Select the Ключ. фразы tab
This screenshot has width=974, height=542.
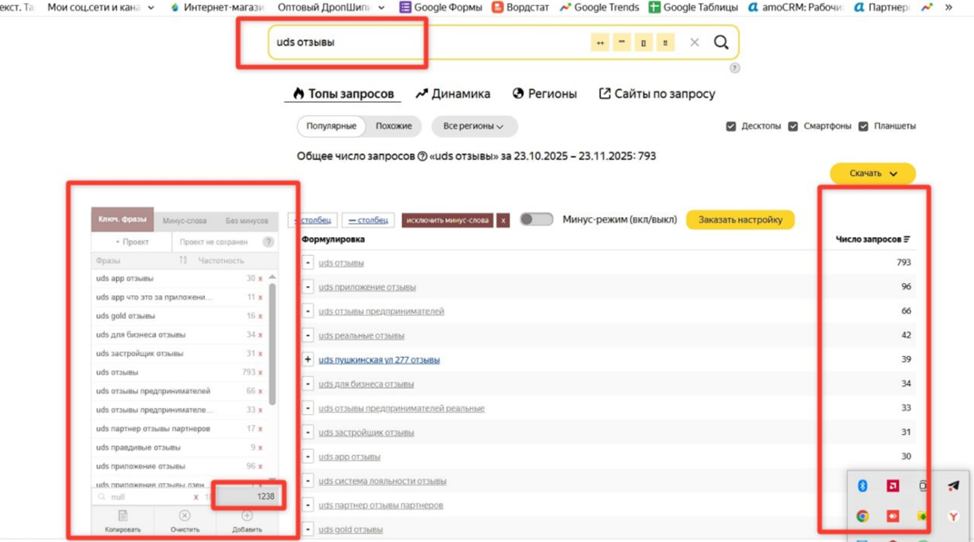pos(122,219)
